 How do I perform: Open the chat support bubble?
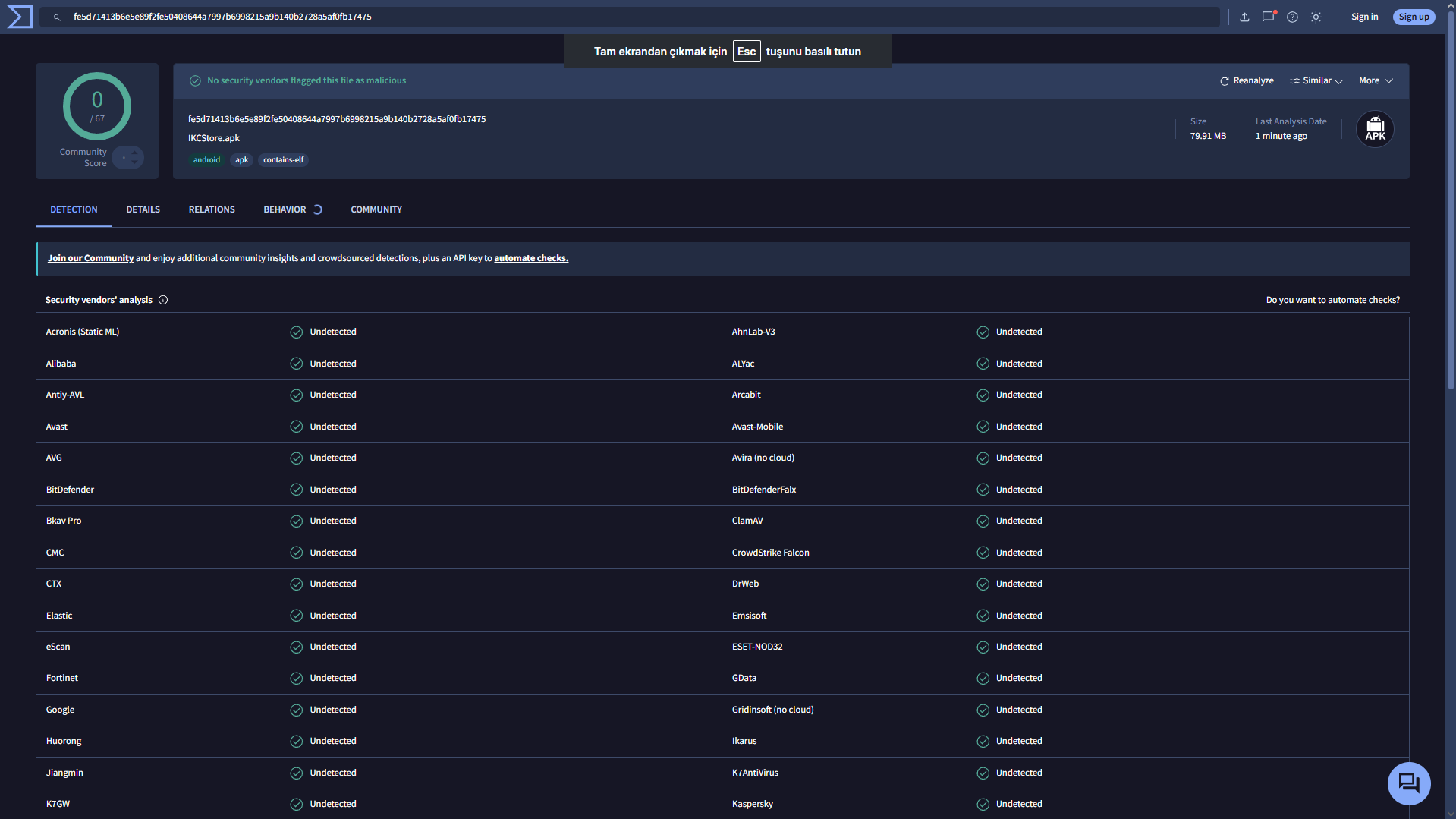(x=1409, y=783)
